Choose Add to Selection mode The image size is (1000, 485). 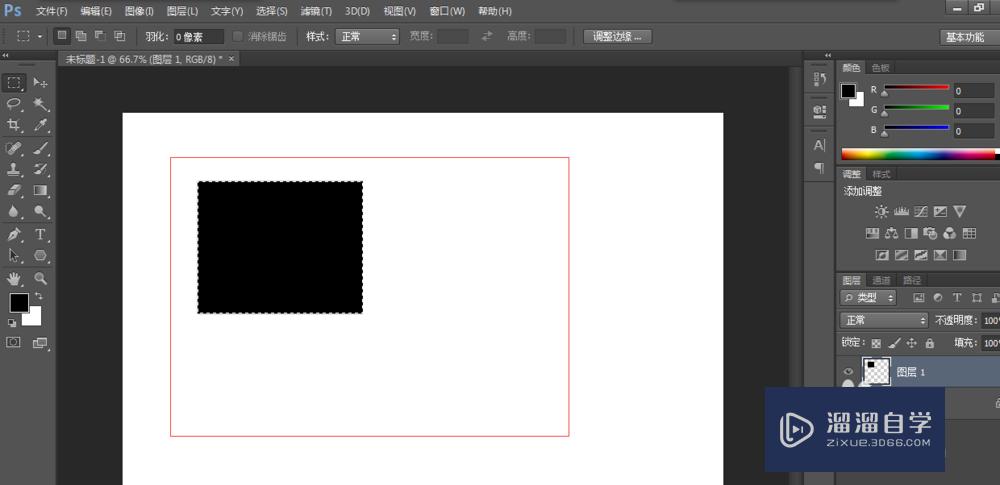tap(81, 36)
